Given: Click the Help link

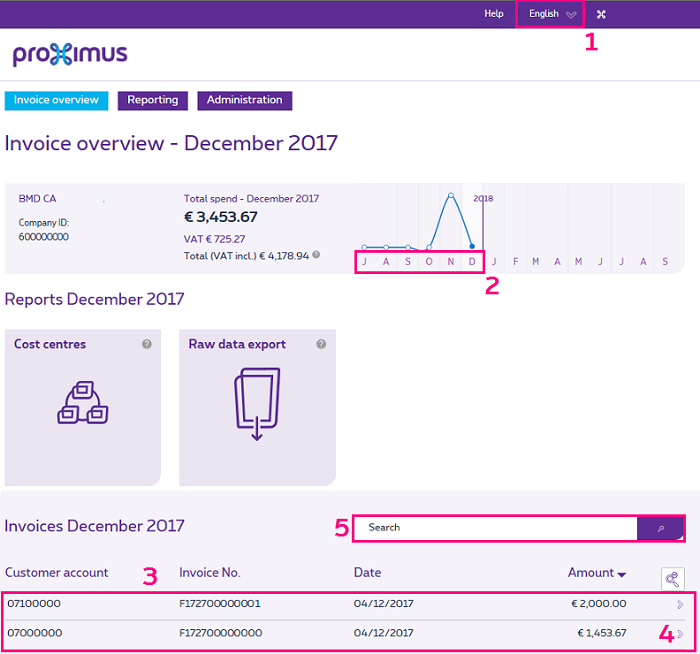Looking at the screenshot, I should tap(493, 14).
